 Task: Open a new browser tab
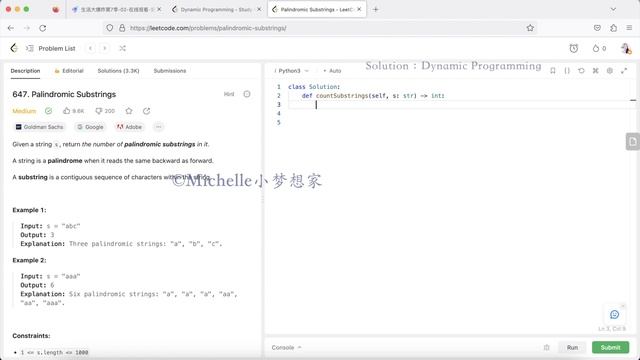[376, 9]
